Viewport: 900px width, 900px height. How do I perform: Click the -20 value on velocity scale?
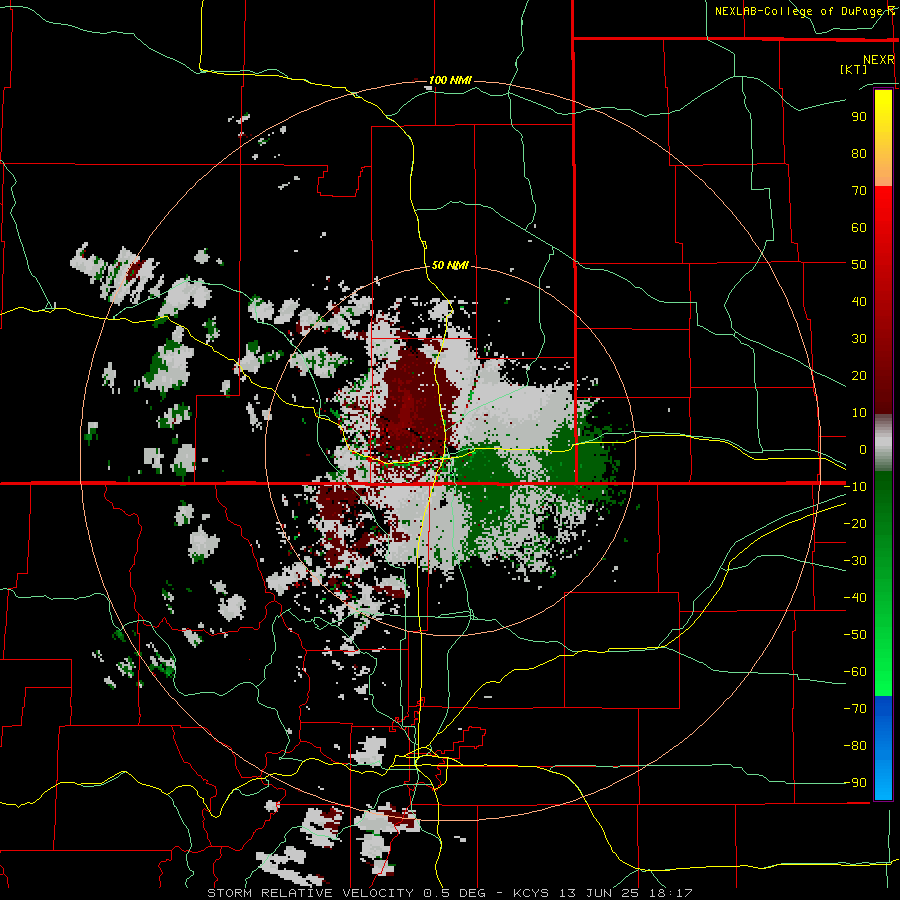pos(855,524)
